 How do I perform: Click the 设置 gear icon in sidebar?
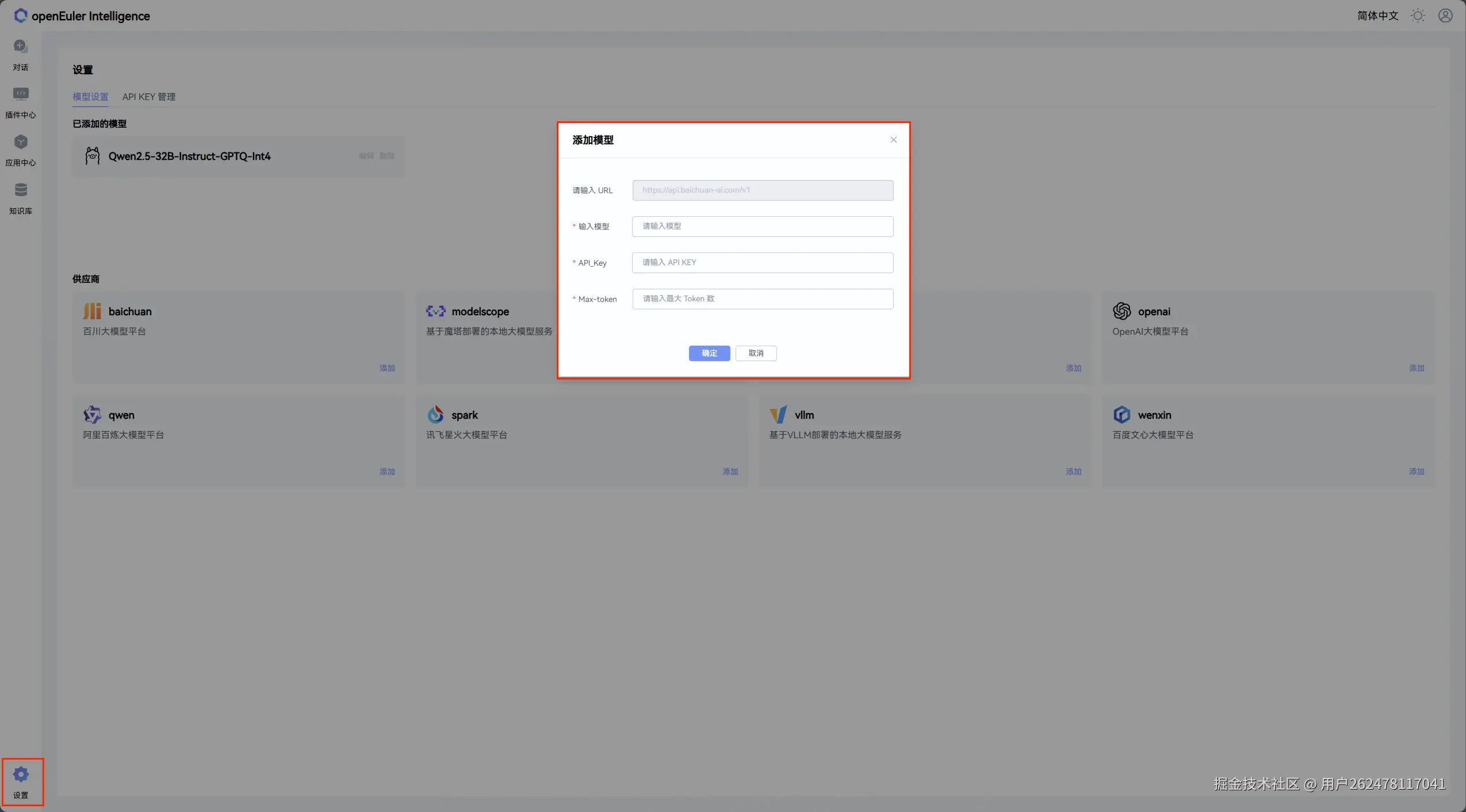tap(21, 775)
